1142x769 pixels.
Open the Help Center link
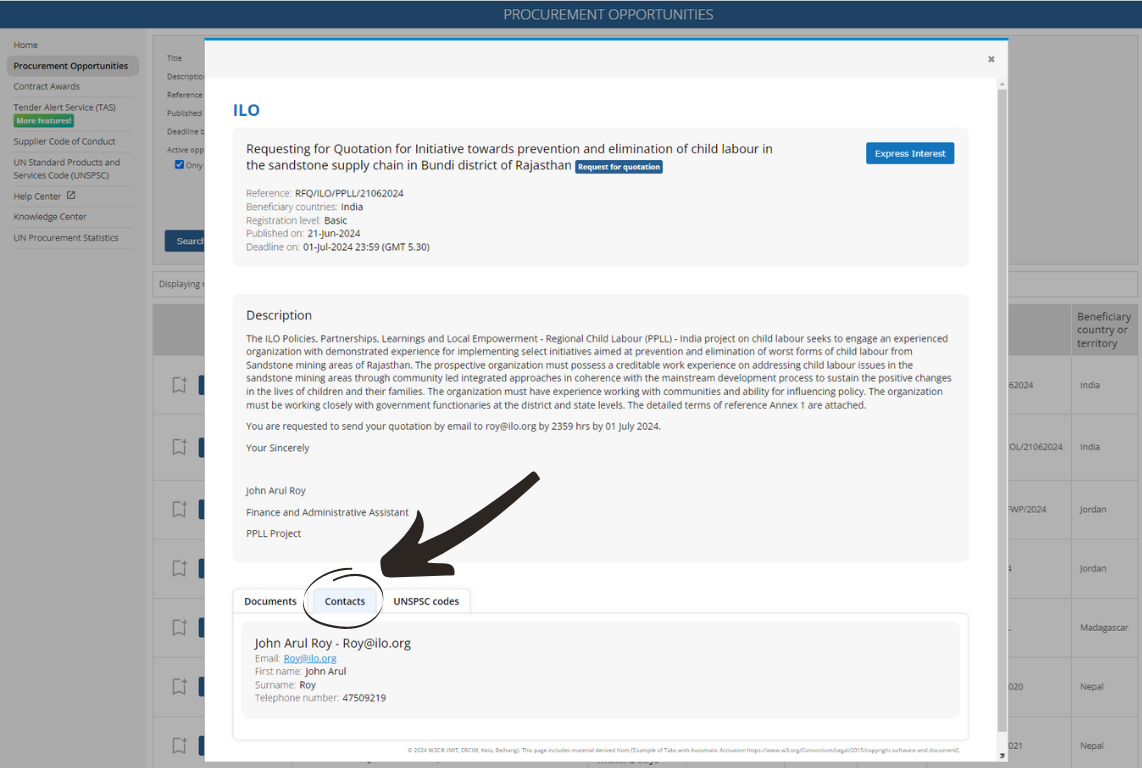click(x=37, y=197)
